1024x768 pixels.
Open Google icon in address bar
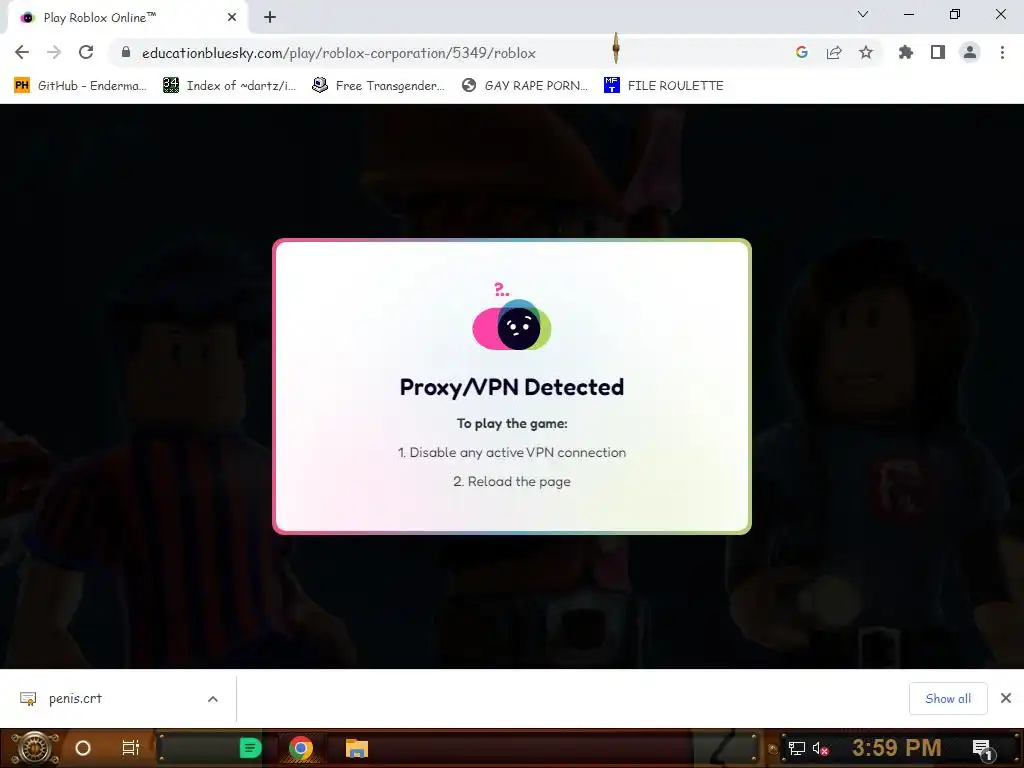(802, 52)
